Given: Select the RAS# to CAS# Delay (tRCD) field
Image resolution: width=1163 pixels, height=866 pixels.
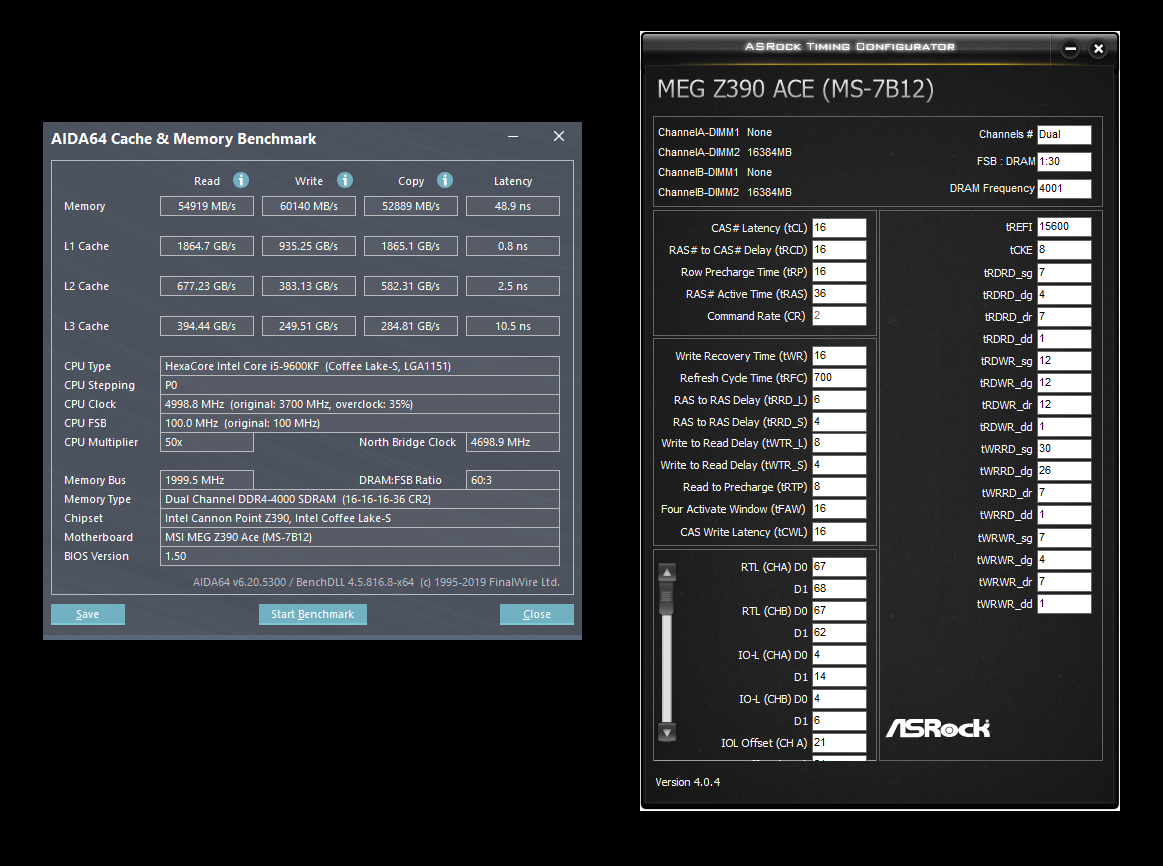Looking at the screenshot, I should pyautogui.click(x=839, y=250).
